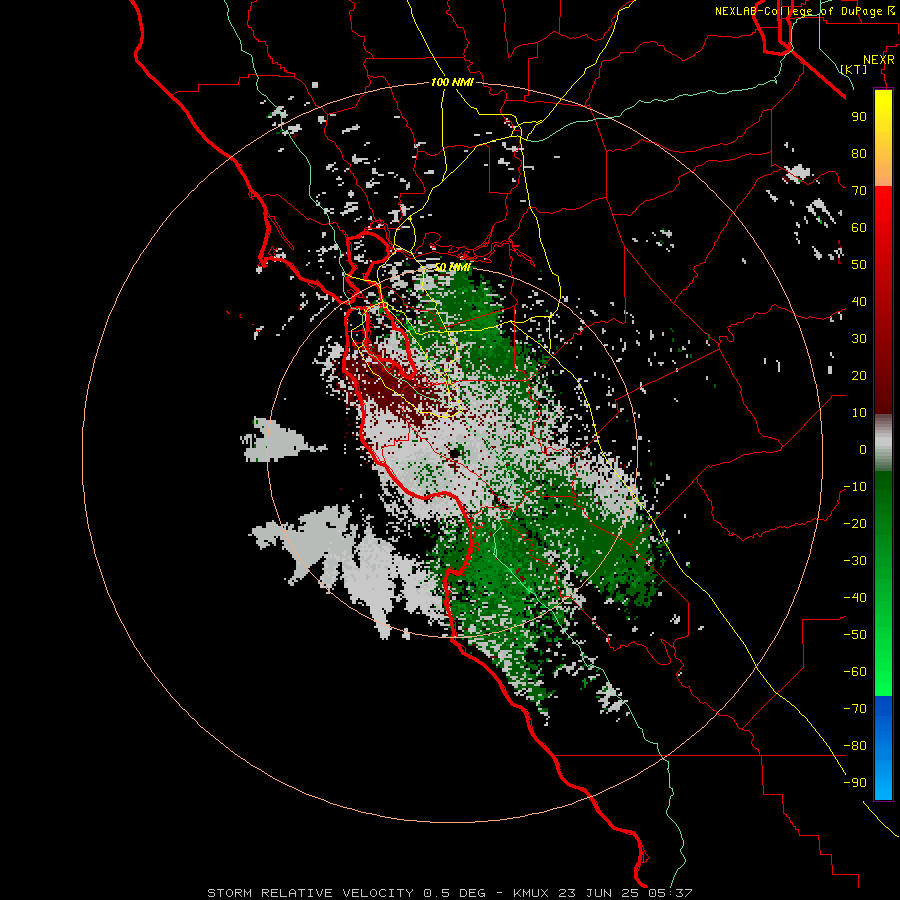Select the 50 NMI range ring label

(x=452, y=267)
